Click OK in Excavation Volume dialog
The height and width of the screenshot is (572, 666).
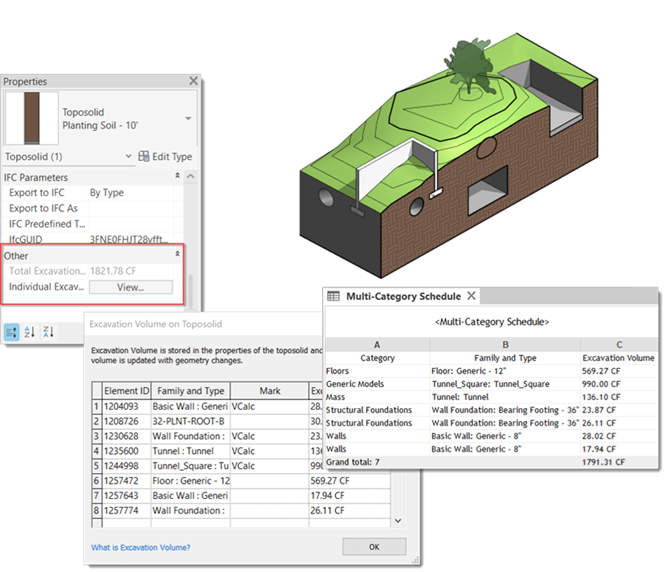[x=374, y=547]
